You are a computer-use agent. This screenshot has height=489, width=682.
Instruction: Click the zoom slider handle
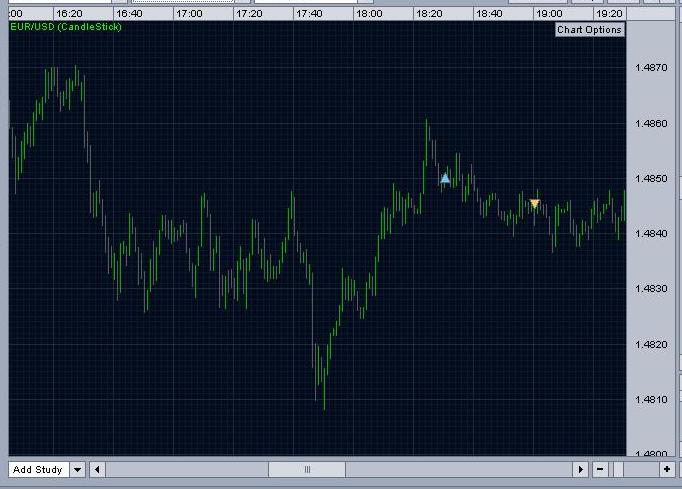click(633, 469)
